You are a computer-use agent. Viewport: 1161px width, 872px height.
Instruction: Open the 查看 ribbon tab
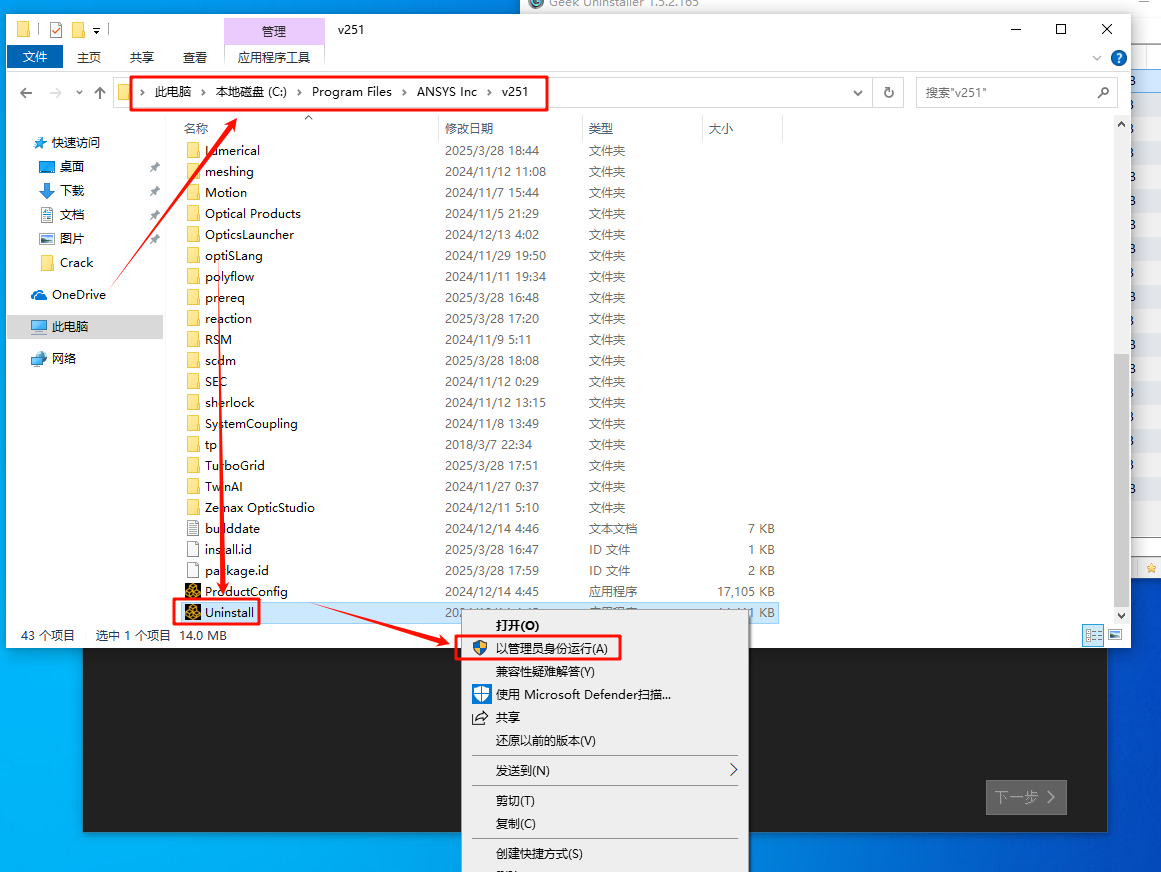tap(195, 58)
